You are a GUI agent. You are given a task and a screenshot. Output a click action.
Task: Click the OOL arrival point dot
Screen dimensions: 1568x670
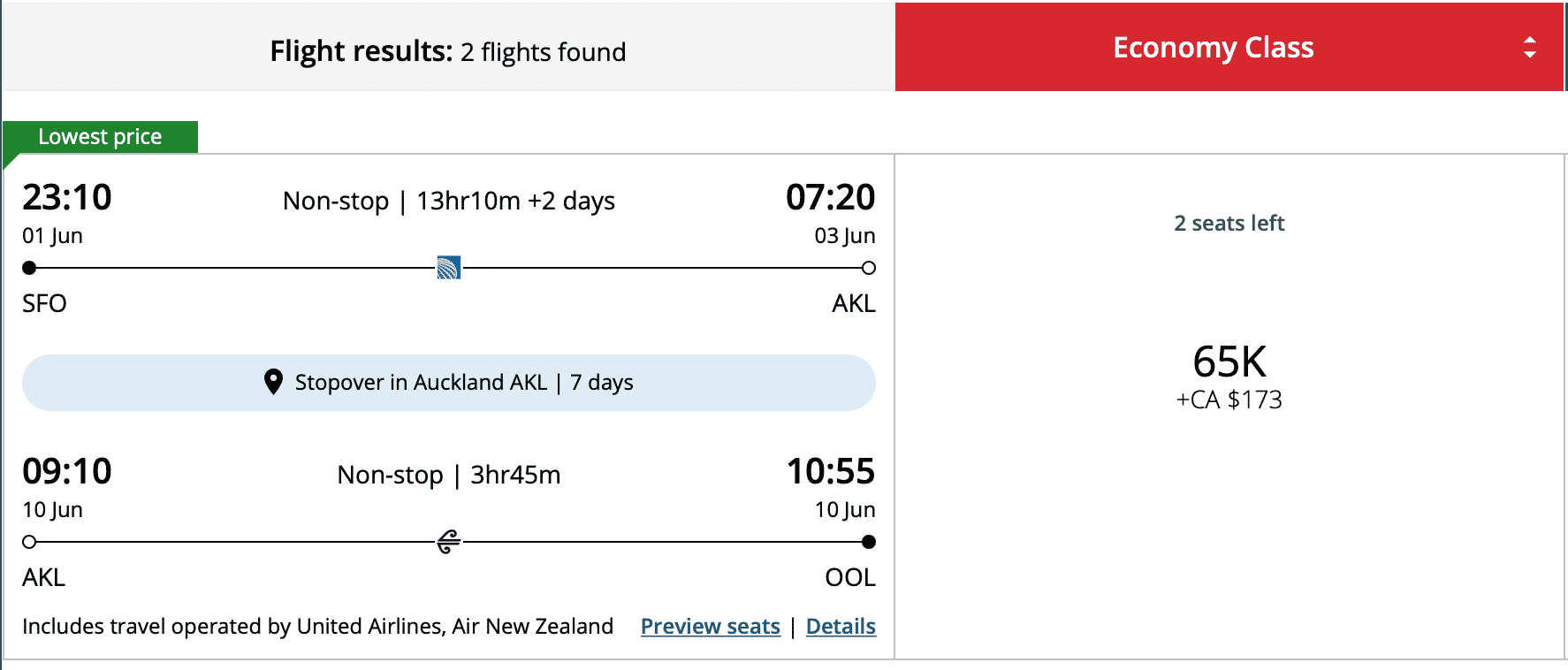click(869, 542)
